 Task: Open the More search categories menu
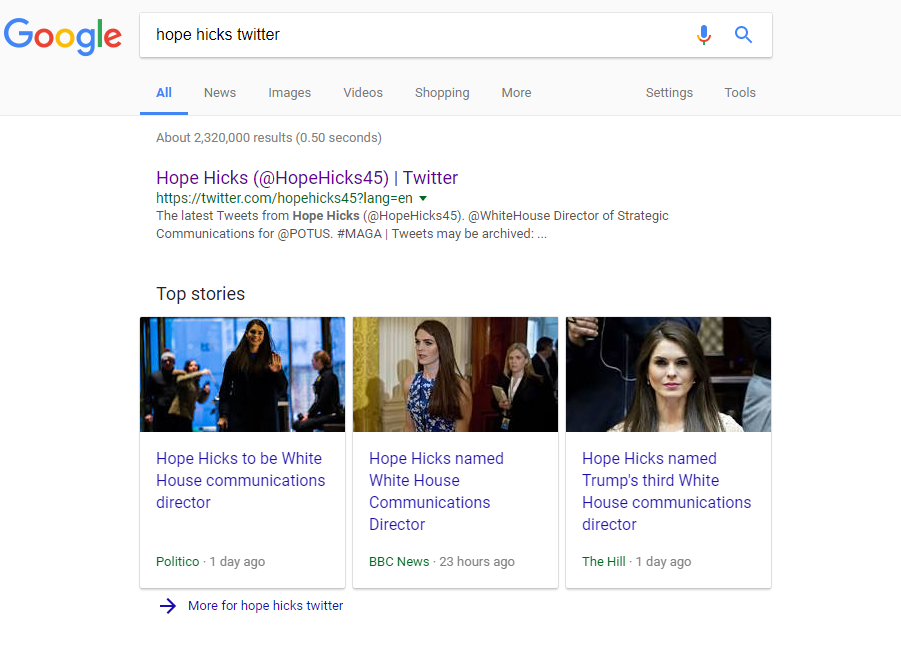(x=516, y=93)
